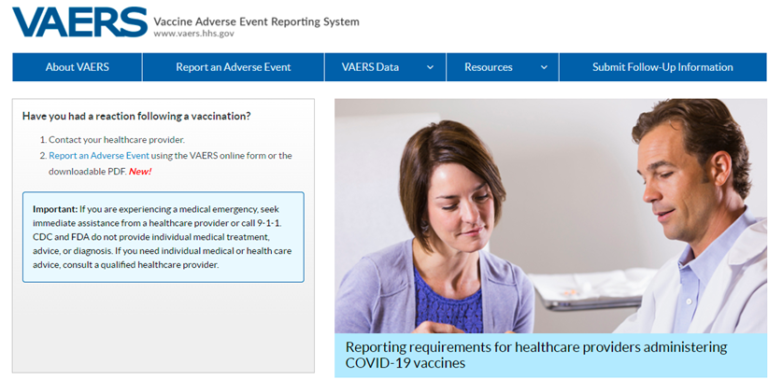Open the About VAERS menu item
The height and width of the screenshot is (379, 768).
[77, 67]
